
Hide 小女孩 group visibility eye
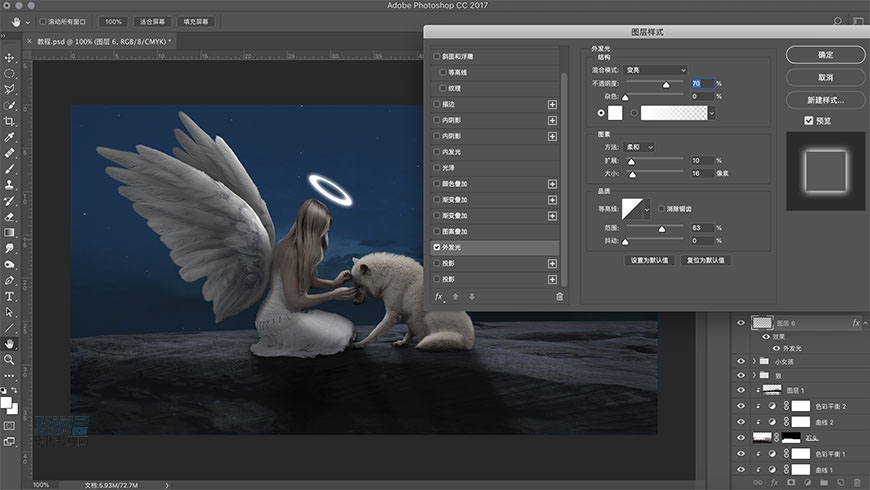click(741, 361)
